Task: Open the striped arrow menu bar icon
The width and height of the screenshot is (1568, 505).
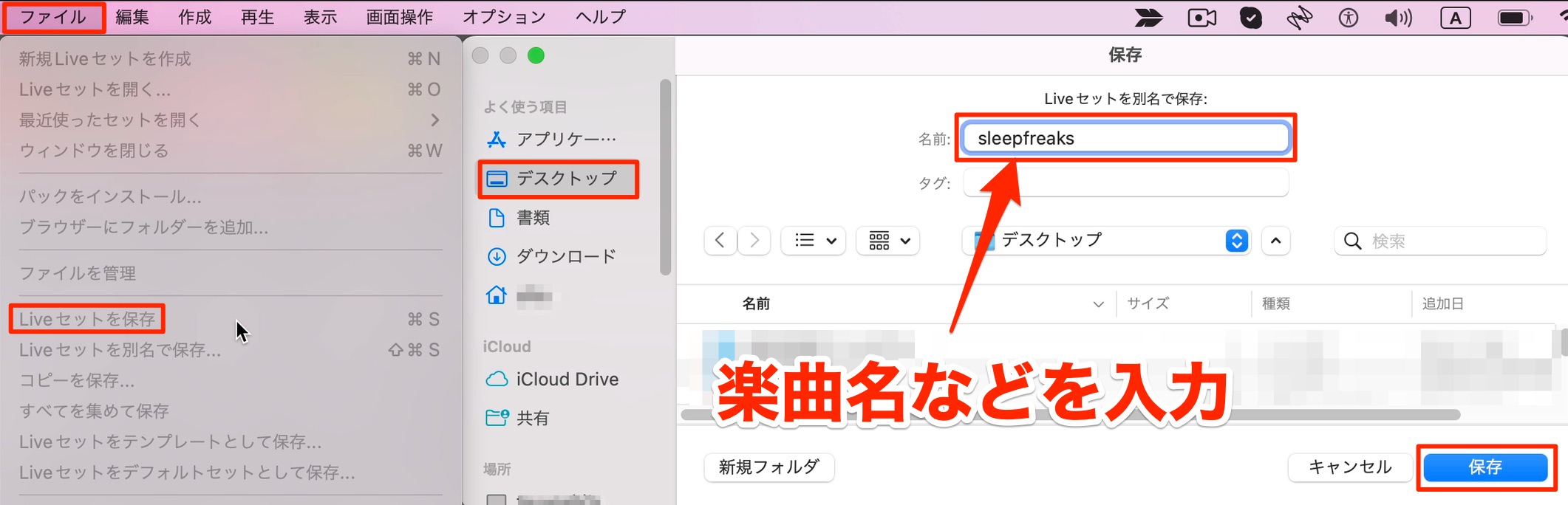Action: tap(1149, 18)
